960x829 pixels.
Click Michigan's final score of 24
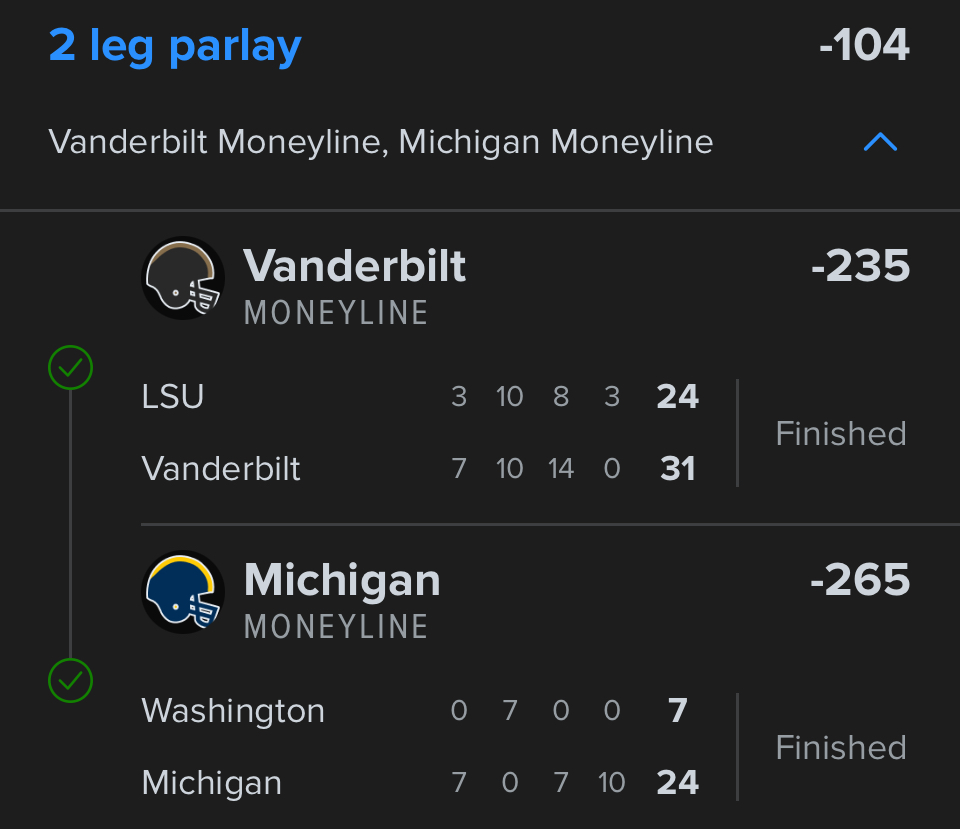pos(678,783)
